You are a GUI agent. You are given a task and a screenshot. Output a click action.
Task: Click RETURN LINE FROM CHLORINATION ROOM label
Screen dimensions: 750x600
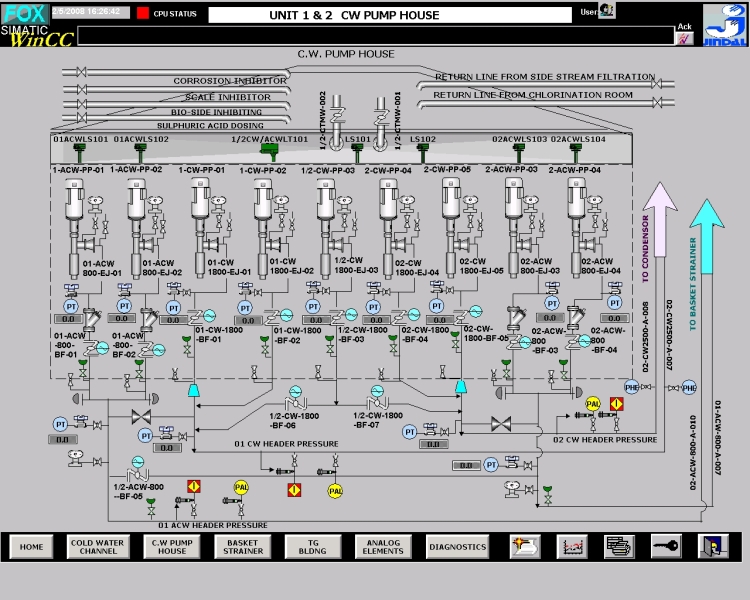point(533,95)
